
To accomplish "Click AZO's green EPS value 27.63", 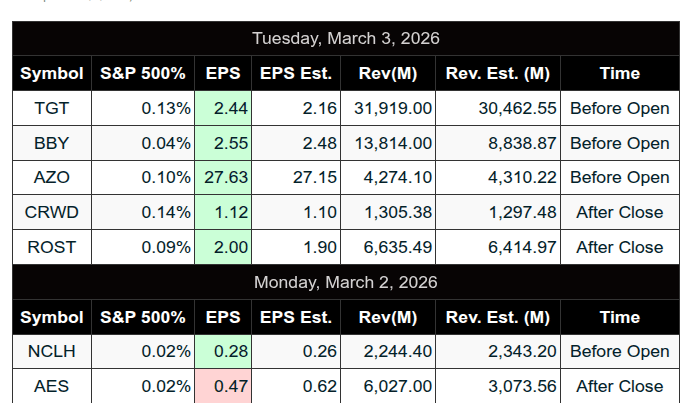I will 224,177.
